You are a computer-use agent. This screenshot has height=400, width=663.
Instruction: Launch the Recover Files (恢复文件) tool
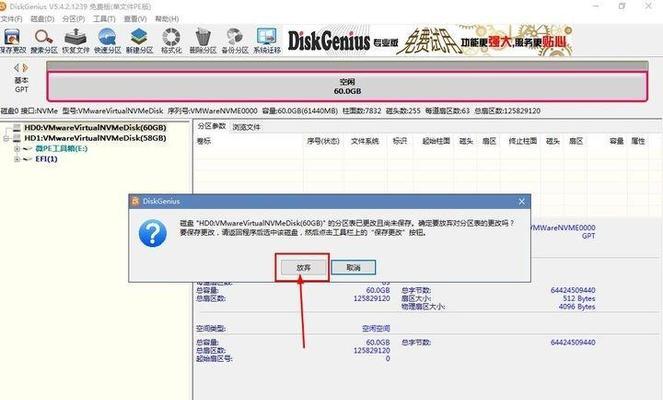[76, 41]
